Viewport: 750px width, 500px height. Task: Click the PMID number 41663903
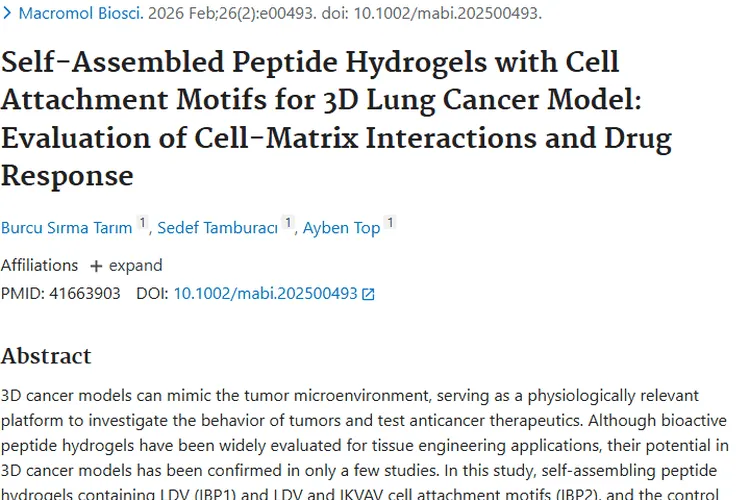(x=84, y=294)
